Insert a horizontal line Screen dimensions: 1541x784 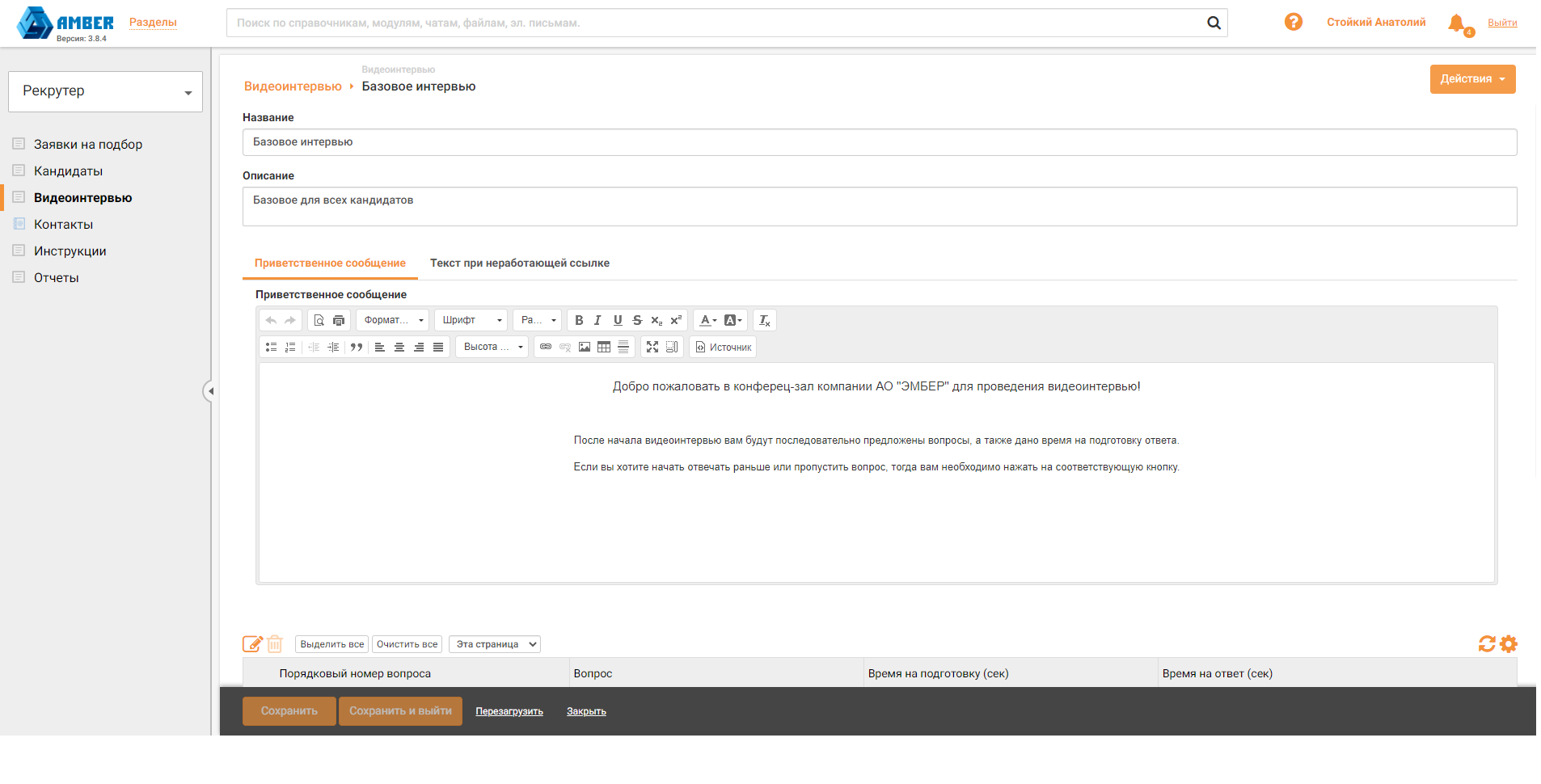[623, 348]
